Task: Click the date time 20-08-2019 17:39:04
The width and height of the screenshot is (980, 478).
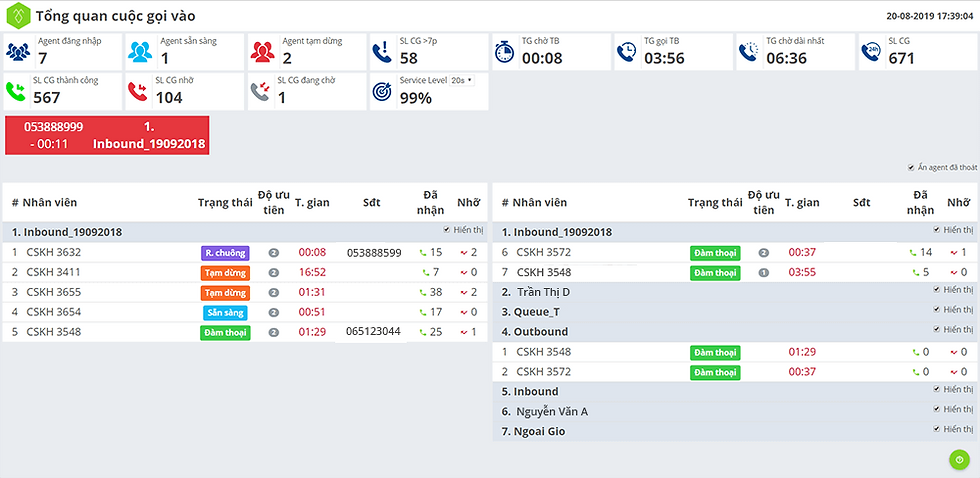Action: tap(931, 16)
